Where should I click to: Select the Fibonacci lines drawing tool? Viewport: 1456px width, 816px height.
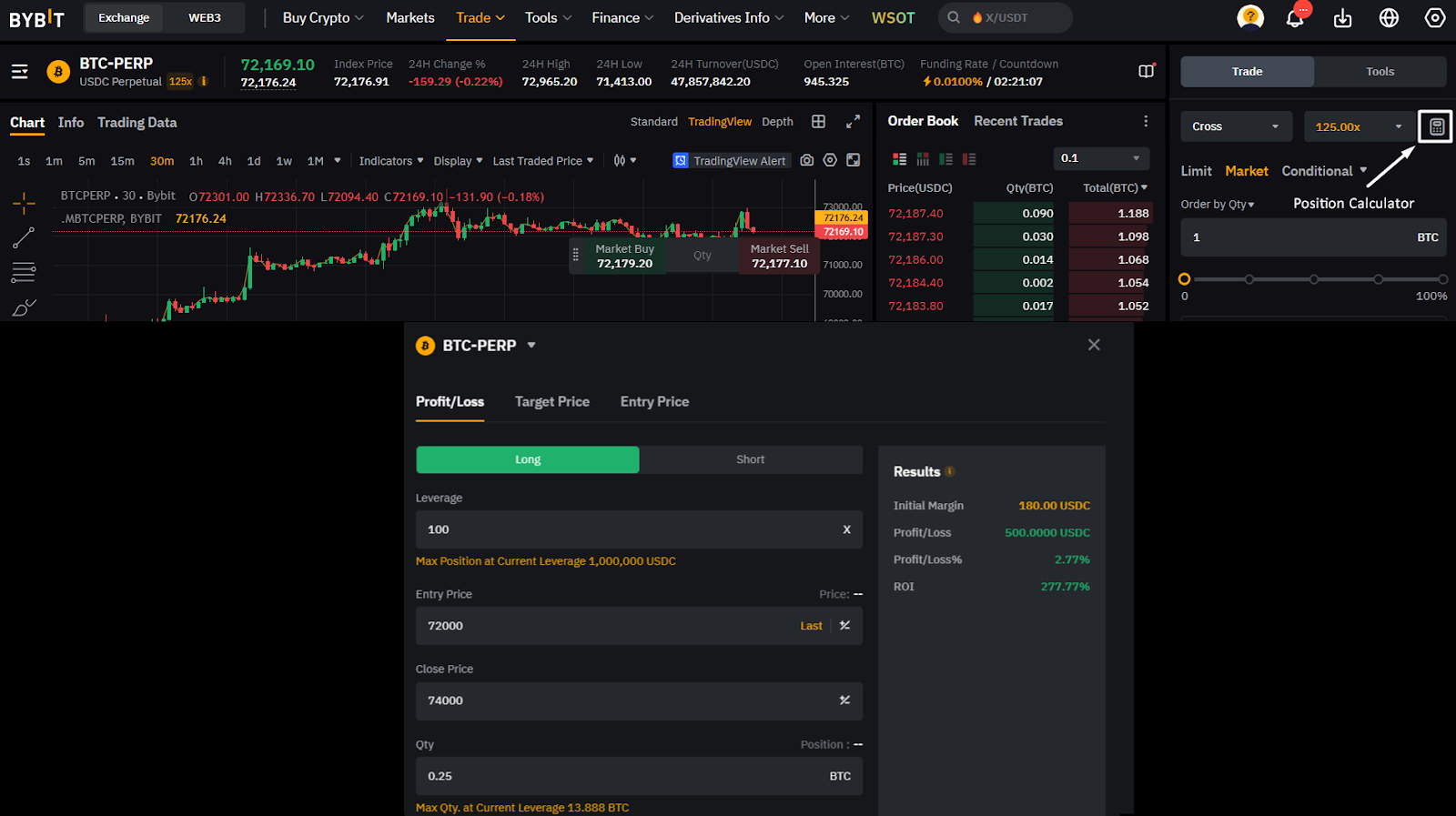24,272
